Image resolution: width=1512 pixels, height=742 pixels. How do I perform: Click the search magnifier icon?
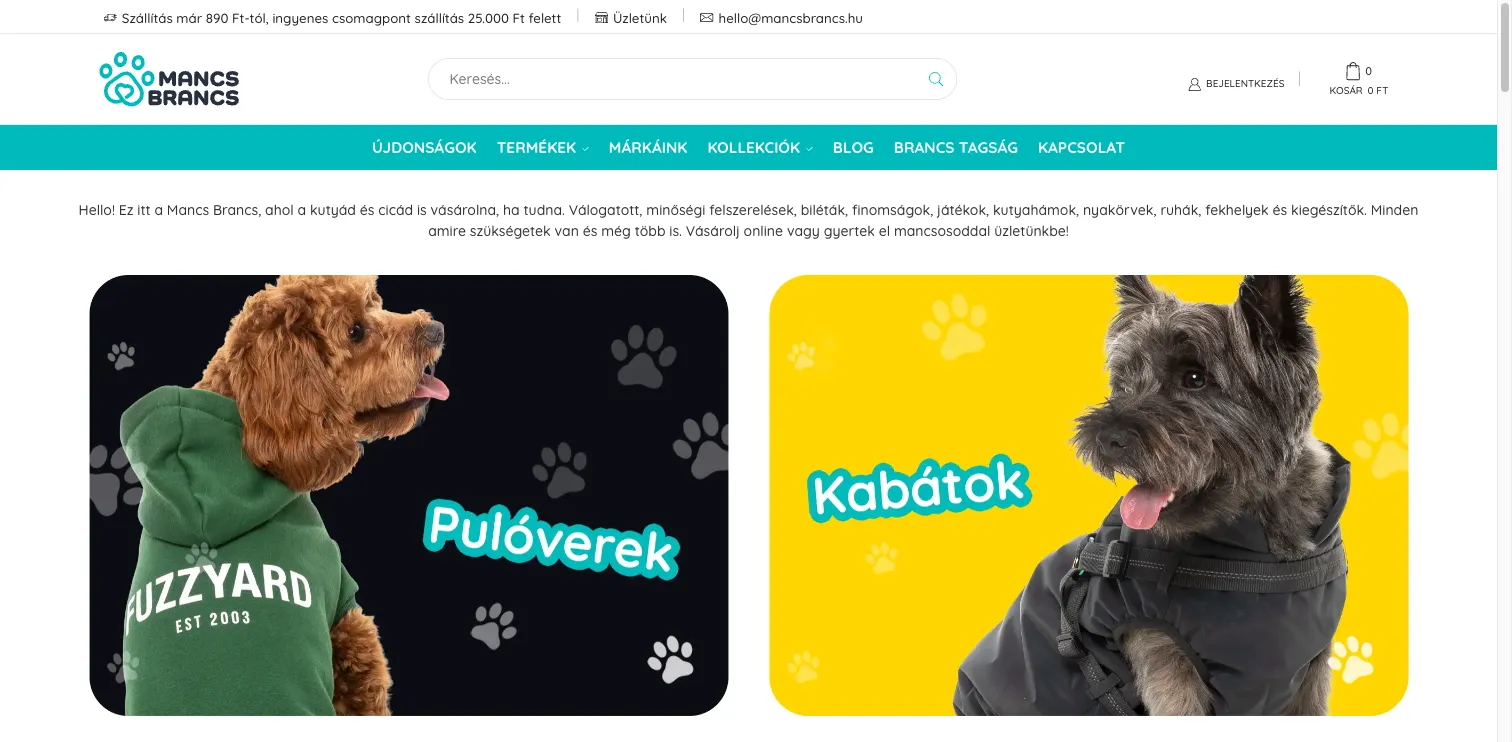(x=935, y=79)
